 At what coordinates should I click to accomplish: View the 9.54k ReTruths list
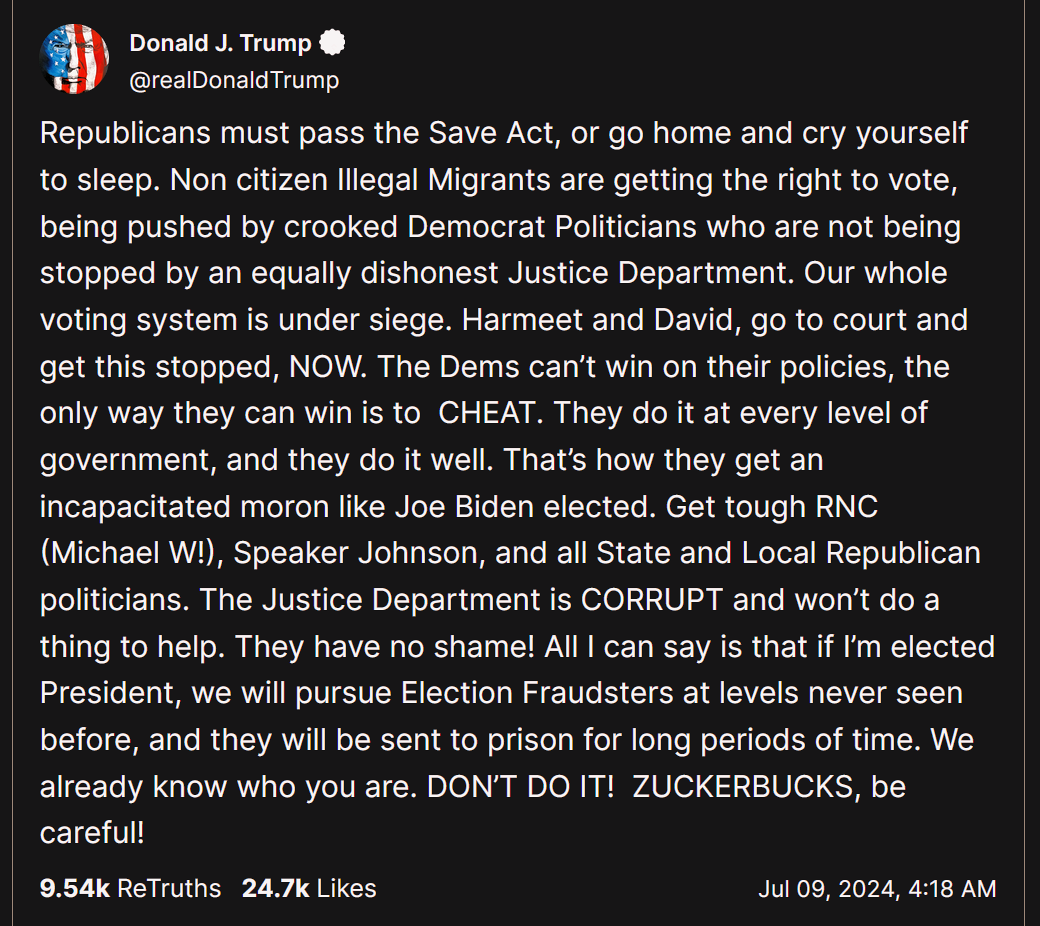[x=130, y=888]
